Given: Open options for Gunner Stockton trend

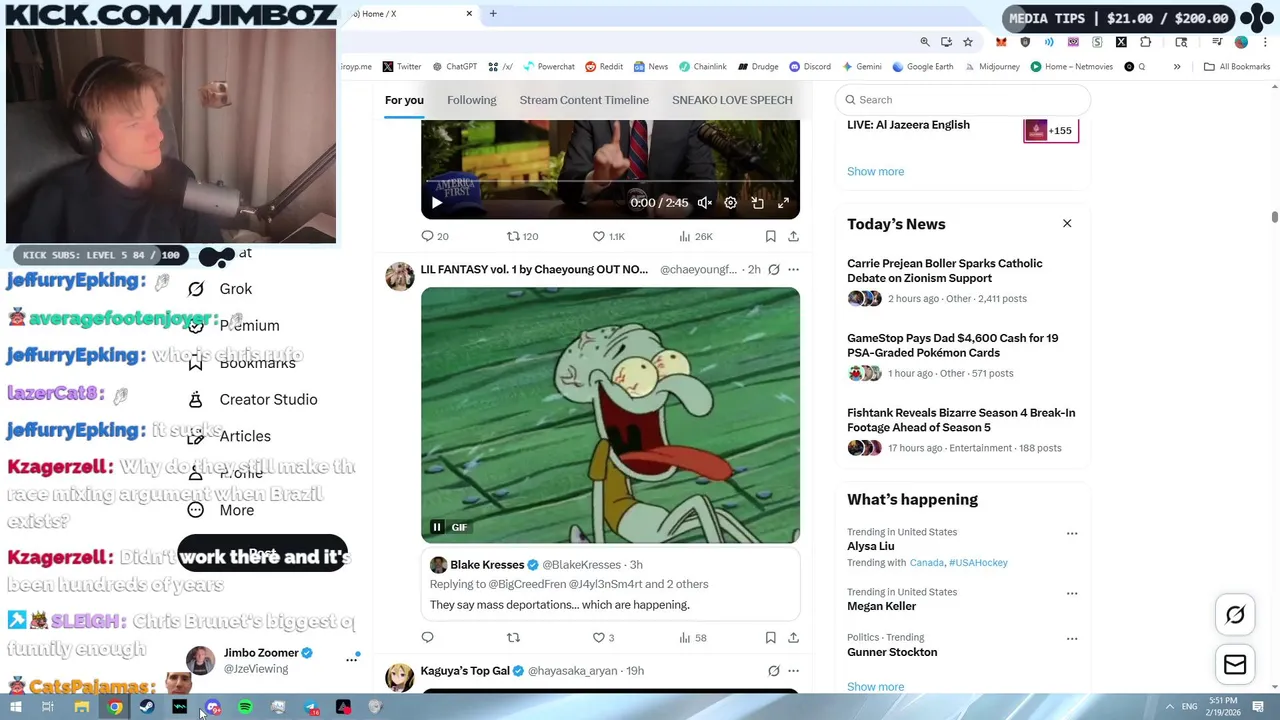Looking at the screenshot, I should [x=1072, y=638].
